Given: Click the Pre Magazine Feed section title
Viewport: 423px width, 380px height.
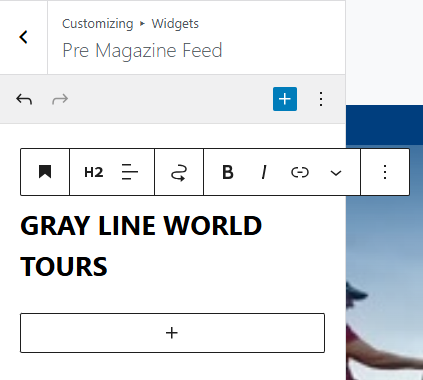Looking at the screenshot, I should point(142,50).
